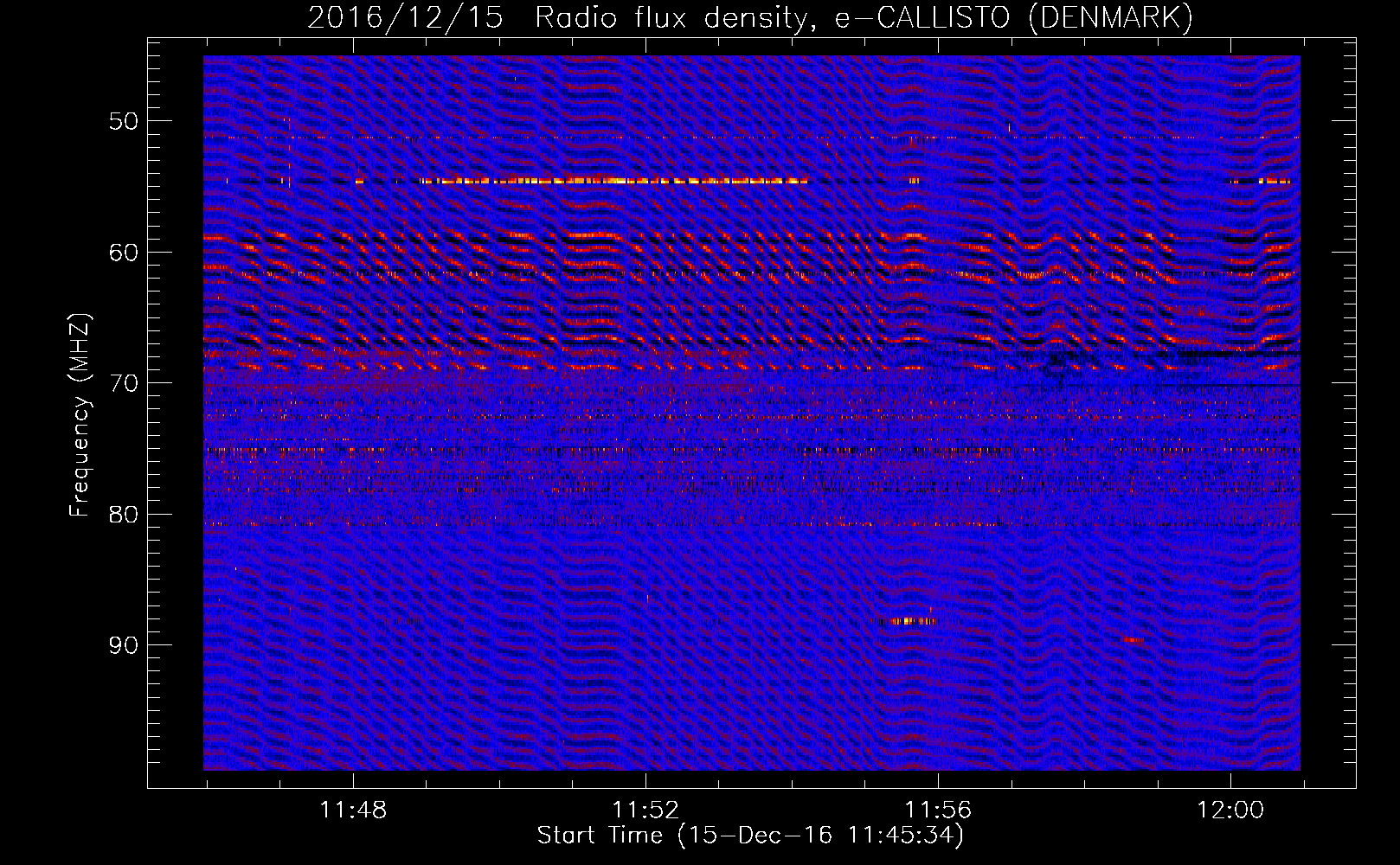This screenshot has height=865, width=1400.
Task: Click the 11:52 time tick label
Action: pyautogui.click(x=645, y=811)
